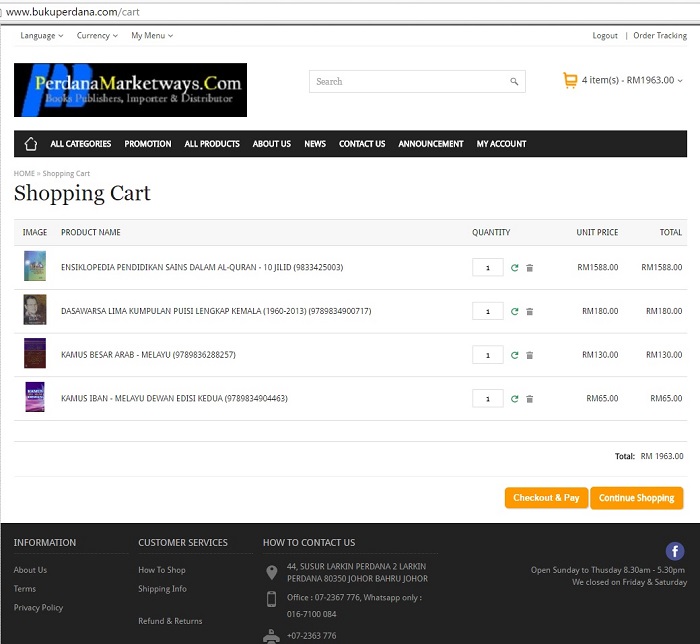
Task: Focus quantity field for Ensiklopedia Pendidikan Sains
Action: 488,268
